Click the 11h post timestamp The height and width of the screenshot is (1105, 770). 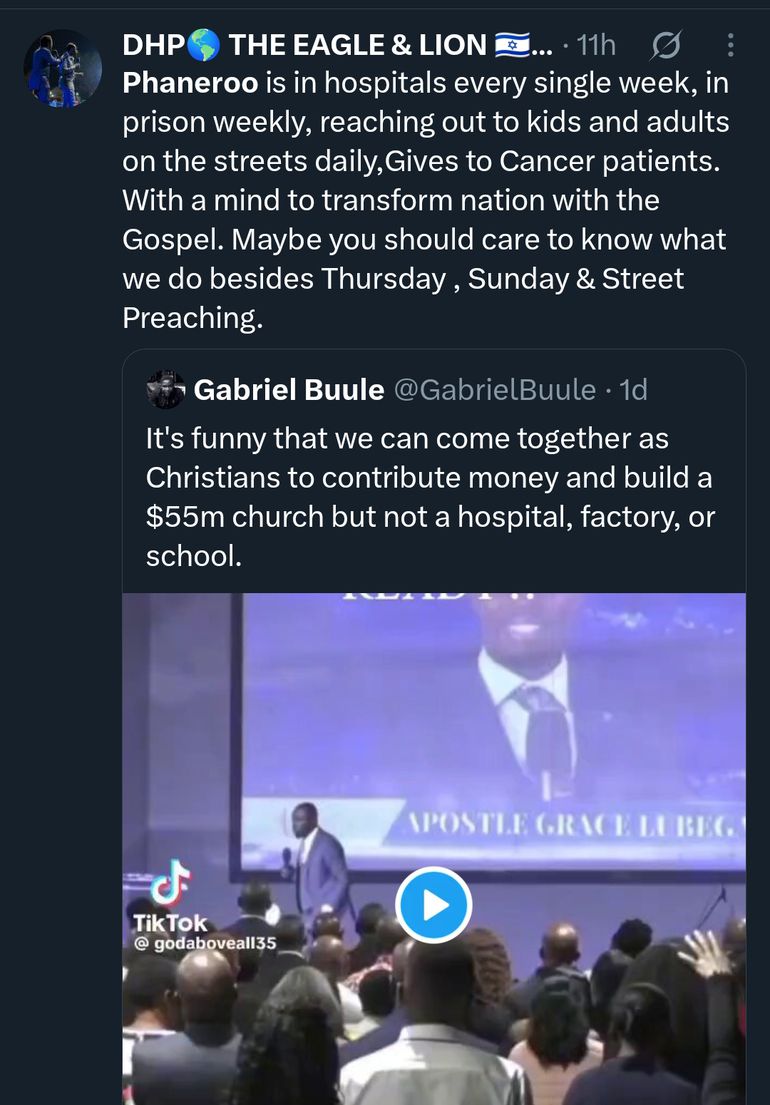tap(596, 45)
